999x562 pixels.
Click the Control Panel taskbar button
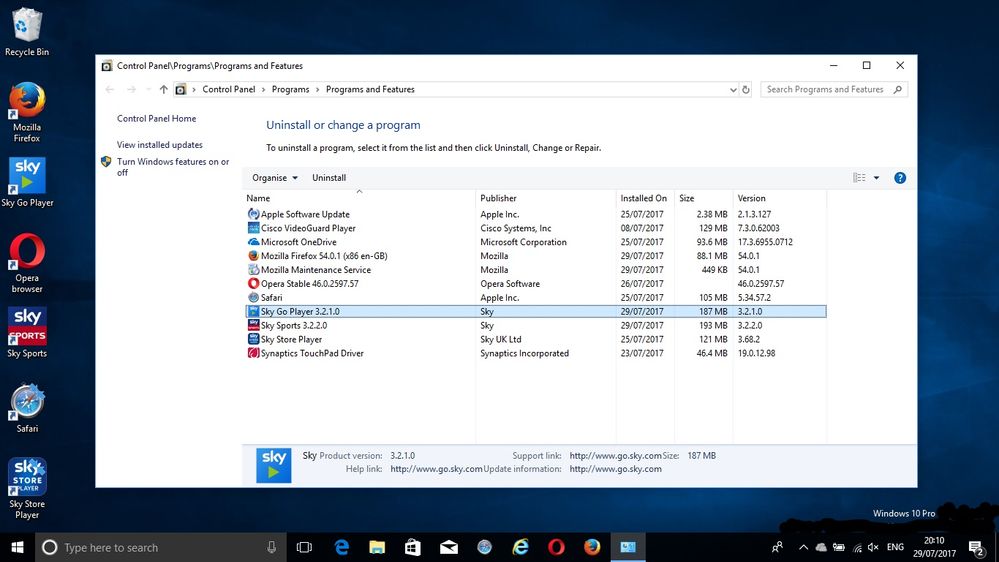pyautogui.click(x=628, y=547)
